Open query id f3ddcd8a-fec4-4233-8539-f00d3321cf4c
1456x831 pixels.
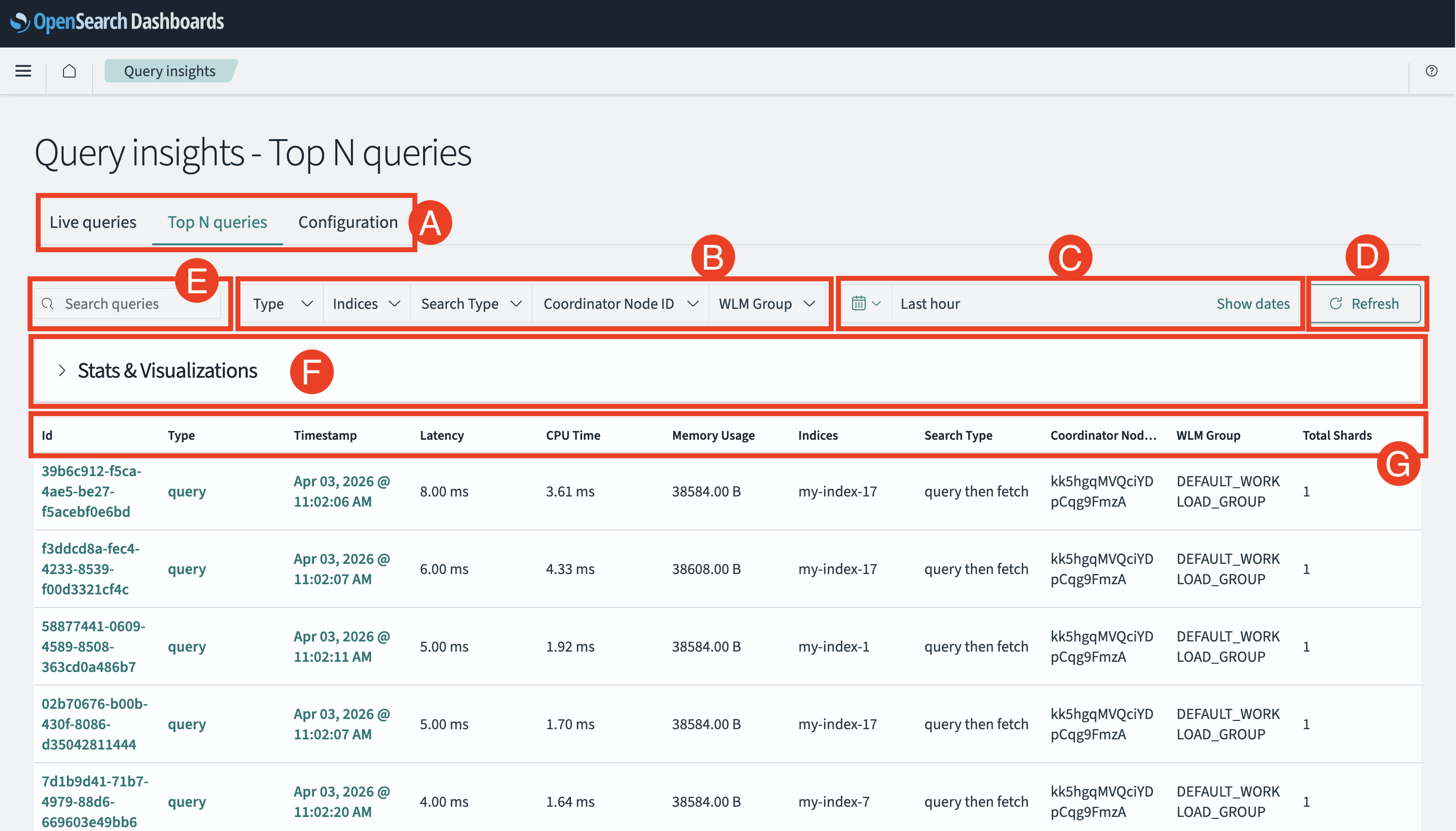[x=90, y=569]
